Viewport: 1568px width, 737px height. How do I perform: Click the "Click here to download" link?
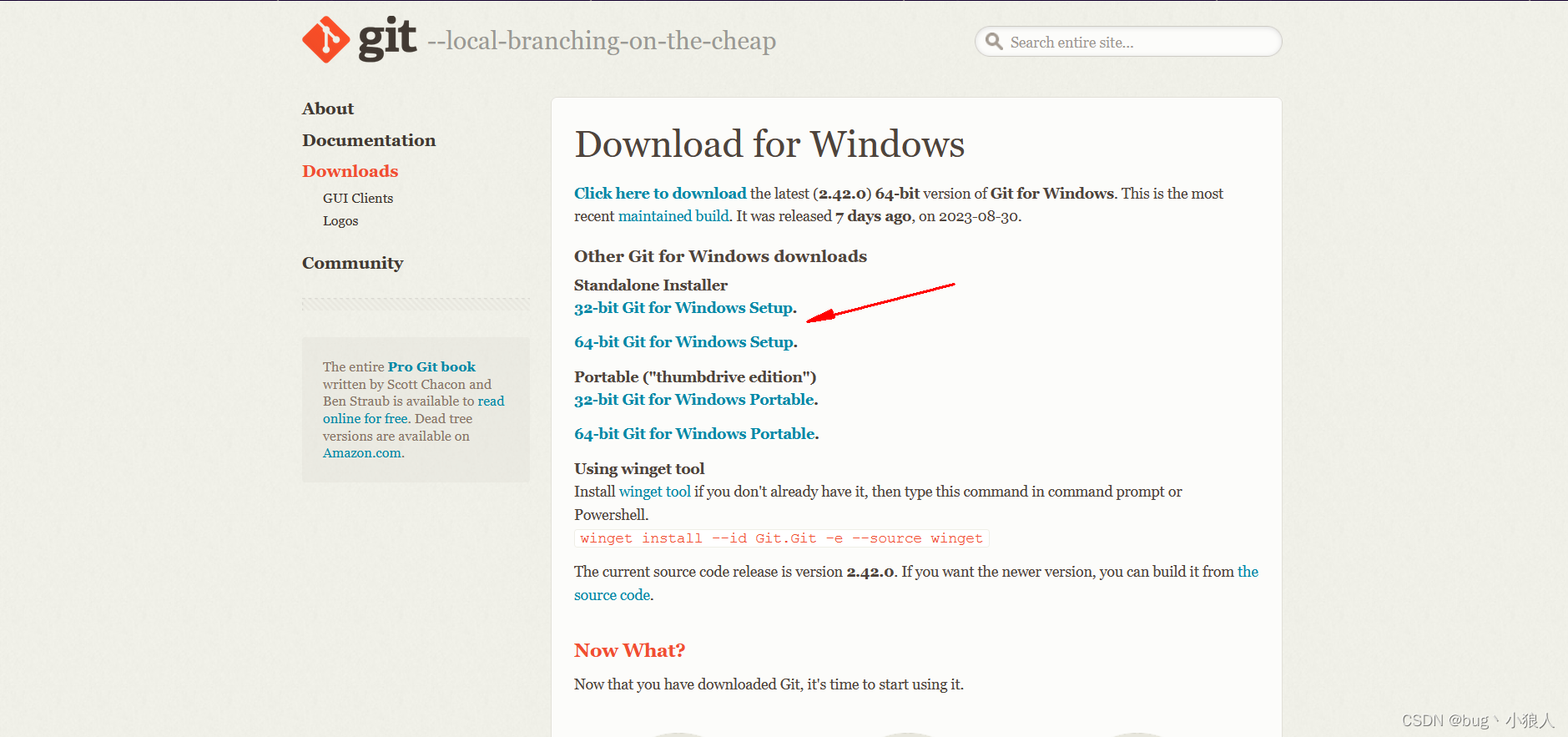click(x=660, y=193)
